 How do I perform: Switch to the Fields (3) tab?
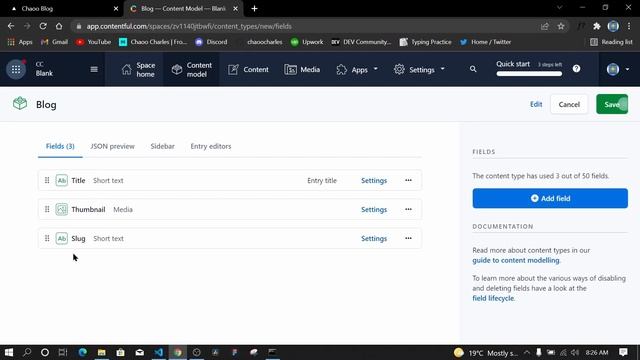tap(60, 146)
